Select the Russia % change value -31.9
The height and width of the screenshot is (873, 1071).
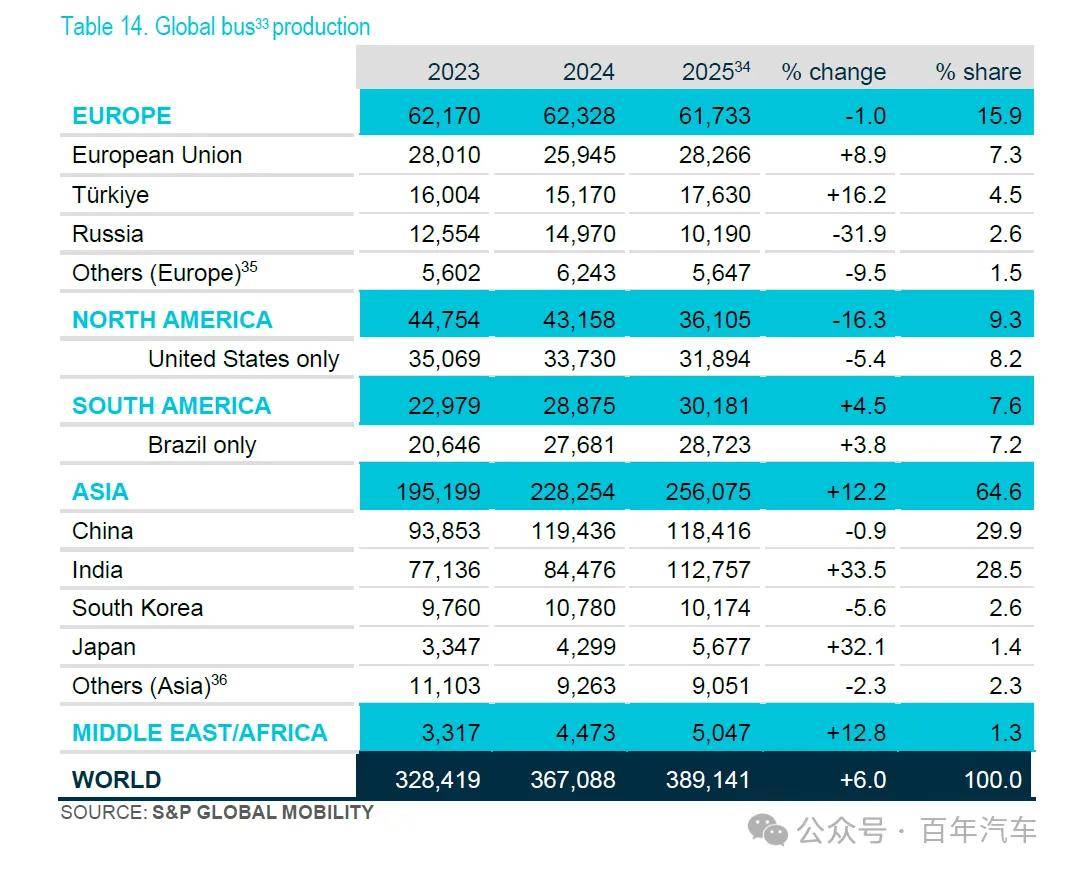(x=859, y=234)
